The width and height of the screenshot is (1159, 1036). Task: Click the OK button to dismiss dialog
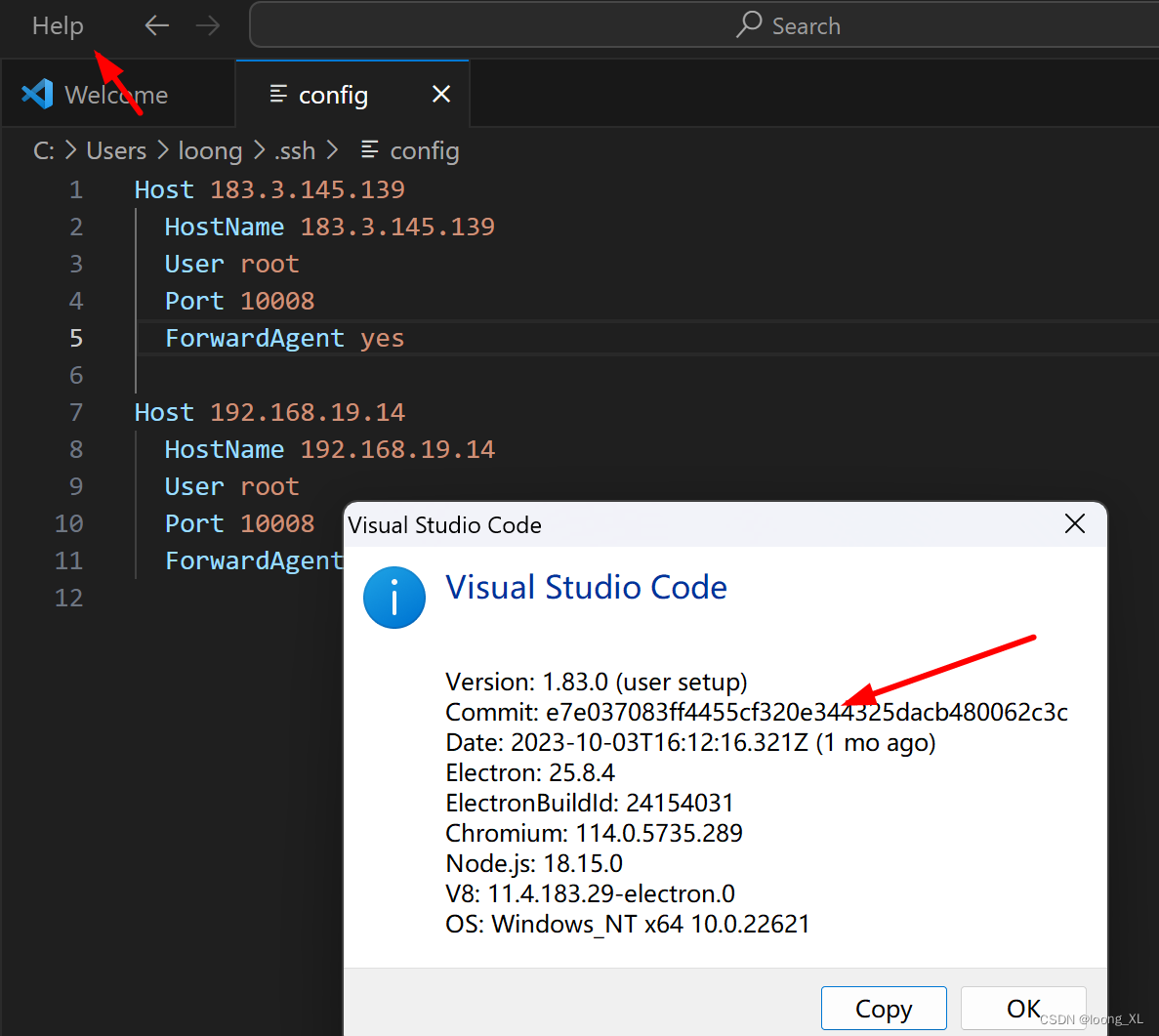pos(1023,1008)
